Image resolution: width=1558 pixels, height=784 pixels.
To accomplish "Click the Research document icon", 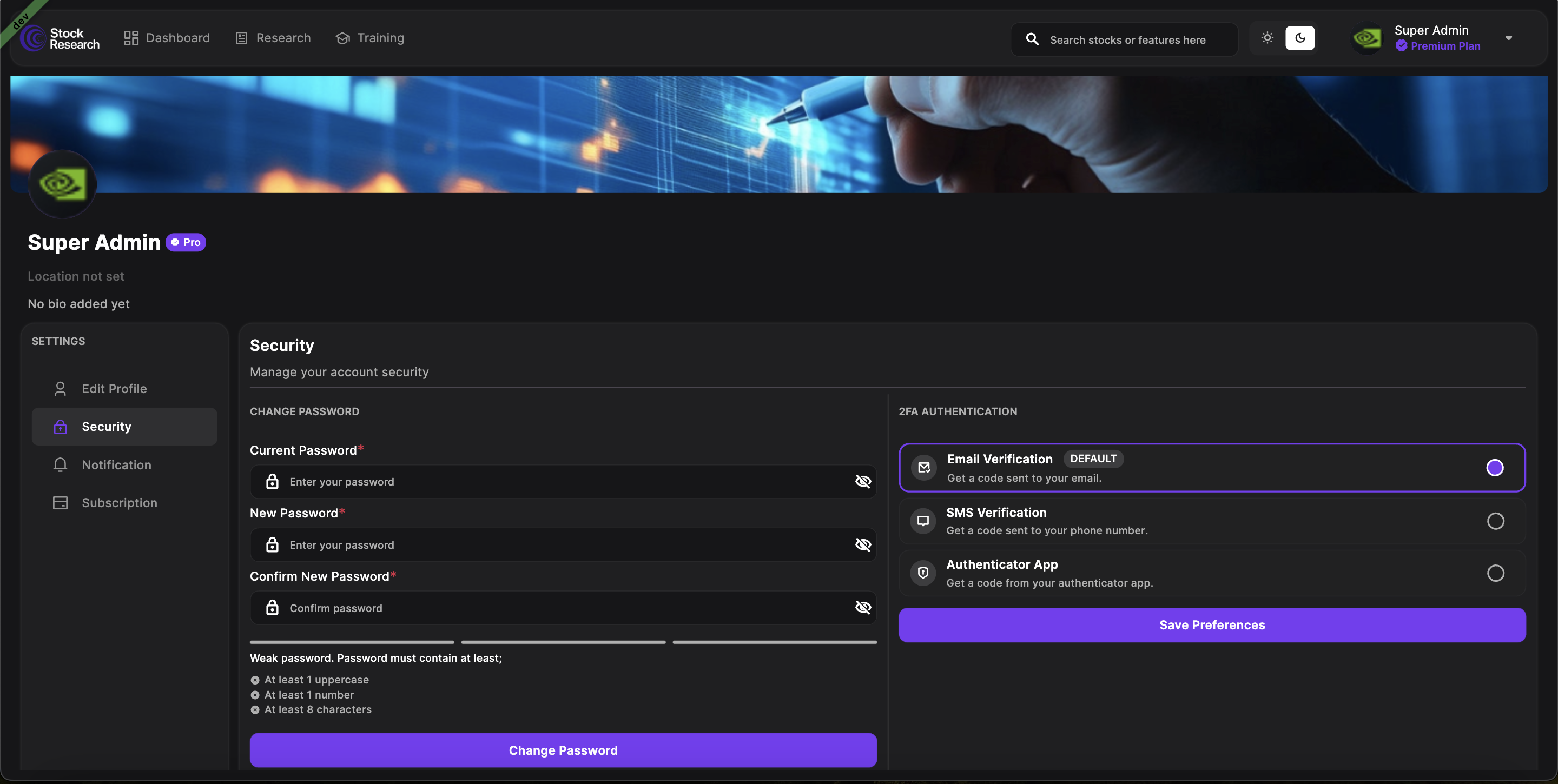I will 241,38.
